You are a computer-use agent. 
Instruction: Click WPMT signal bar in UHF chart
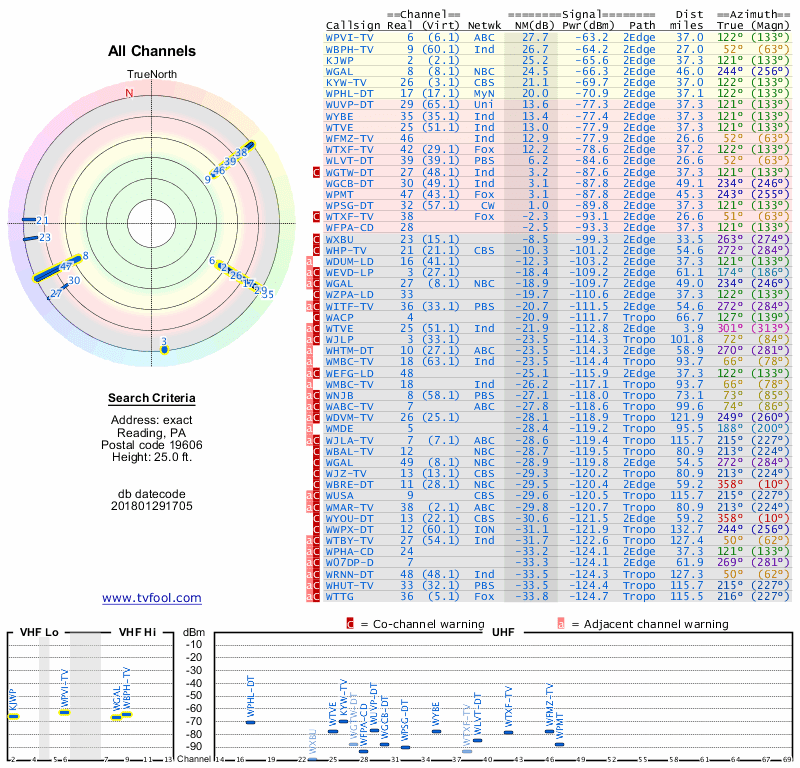pyautogui.click(x=560, y=745)
